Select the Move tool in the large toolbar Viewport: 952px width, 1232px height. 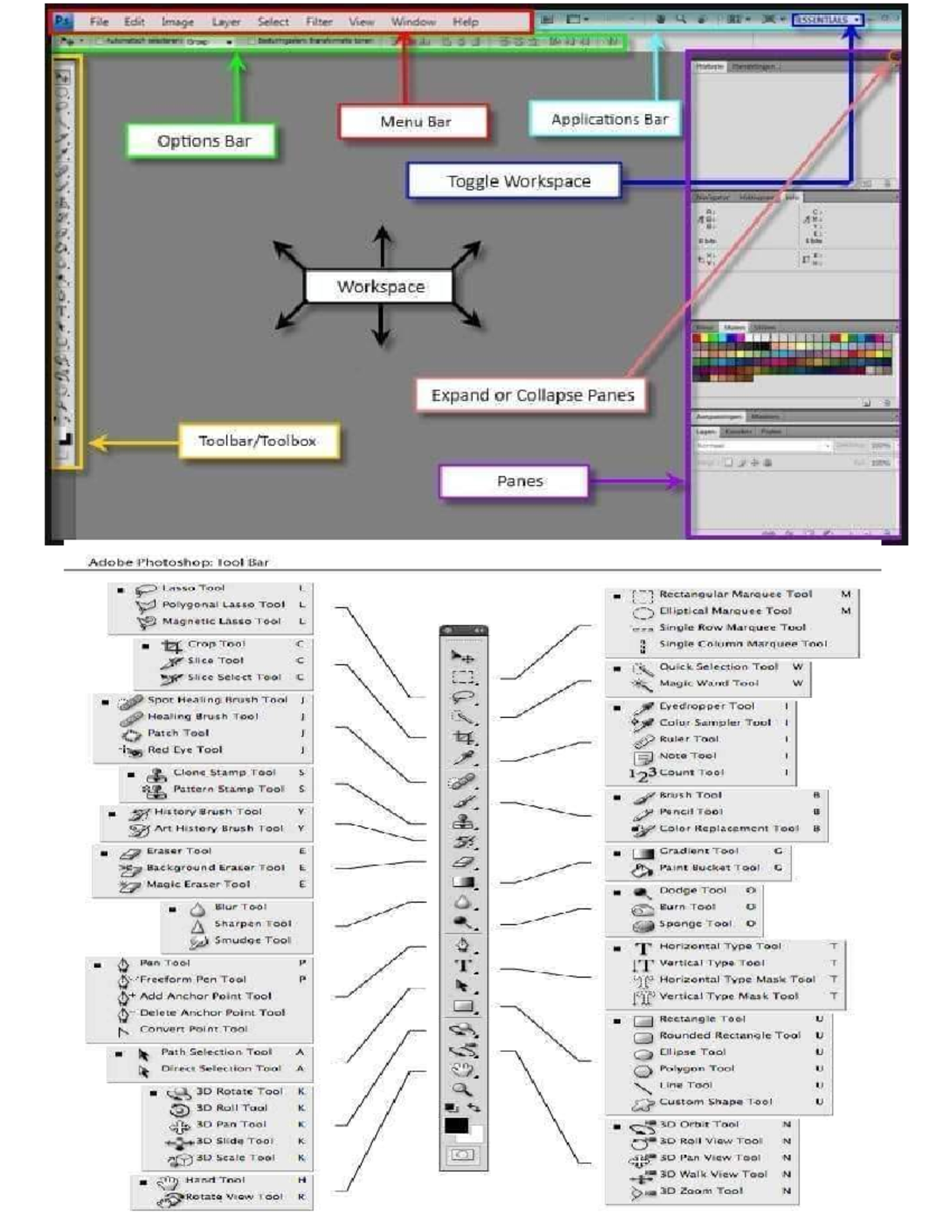coord(462,657)
